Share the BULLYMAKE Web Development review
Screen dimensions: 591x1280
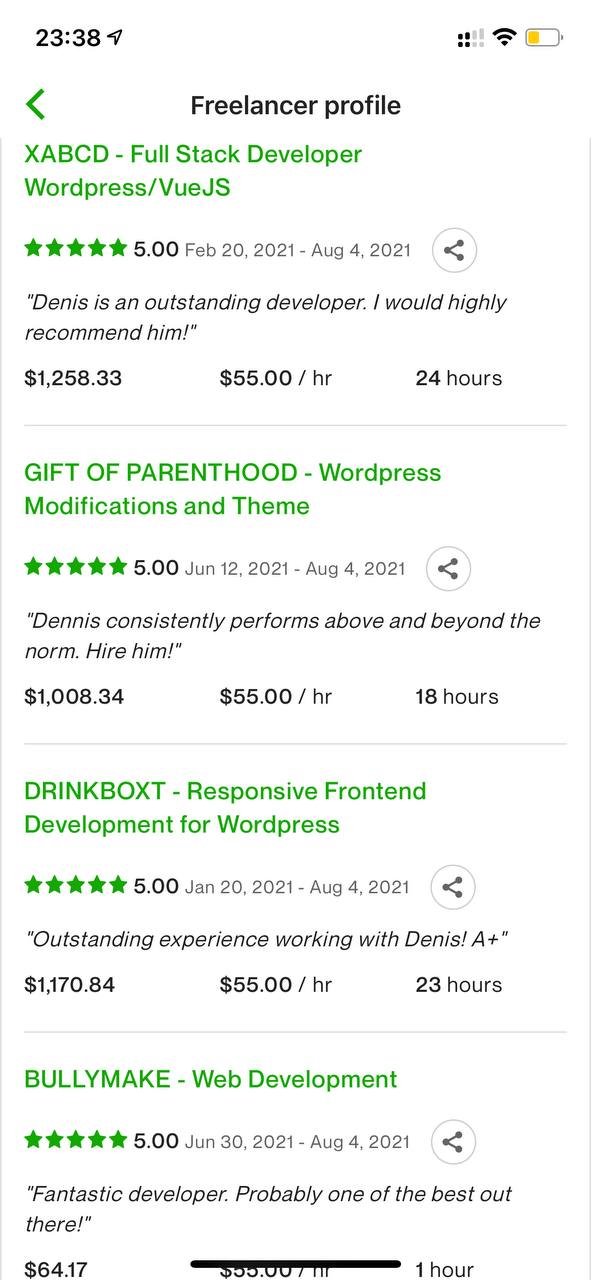coord(453,1142)
